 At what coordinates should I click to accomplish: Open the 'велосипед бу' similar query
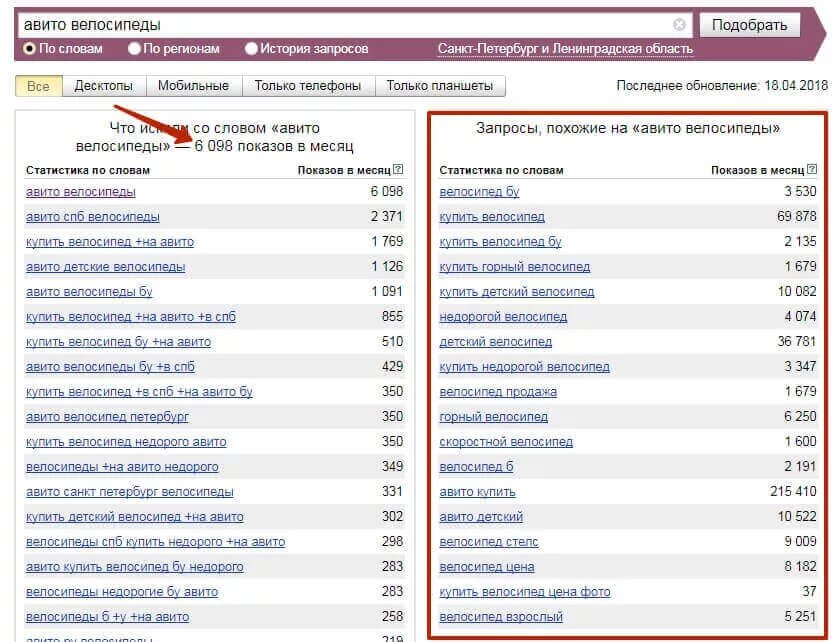[x=479, y=192]
